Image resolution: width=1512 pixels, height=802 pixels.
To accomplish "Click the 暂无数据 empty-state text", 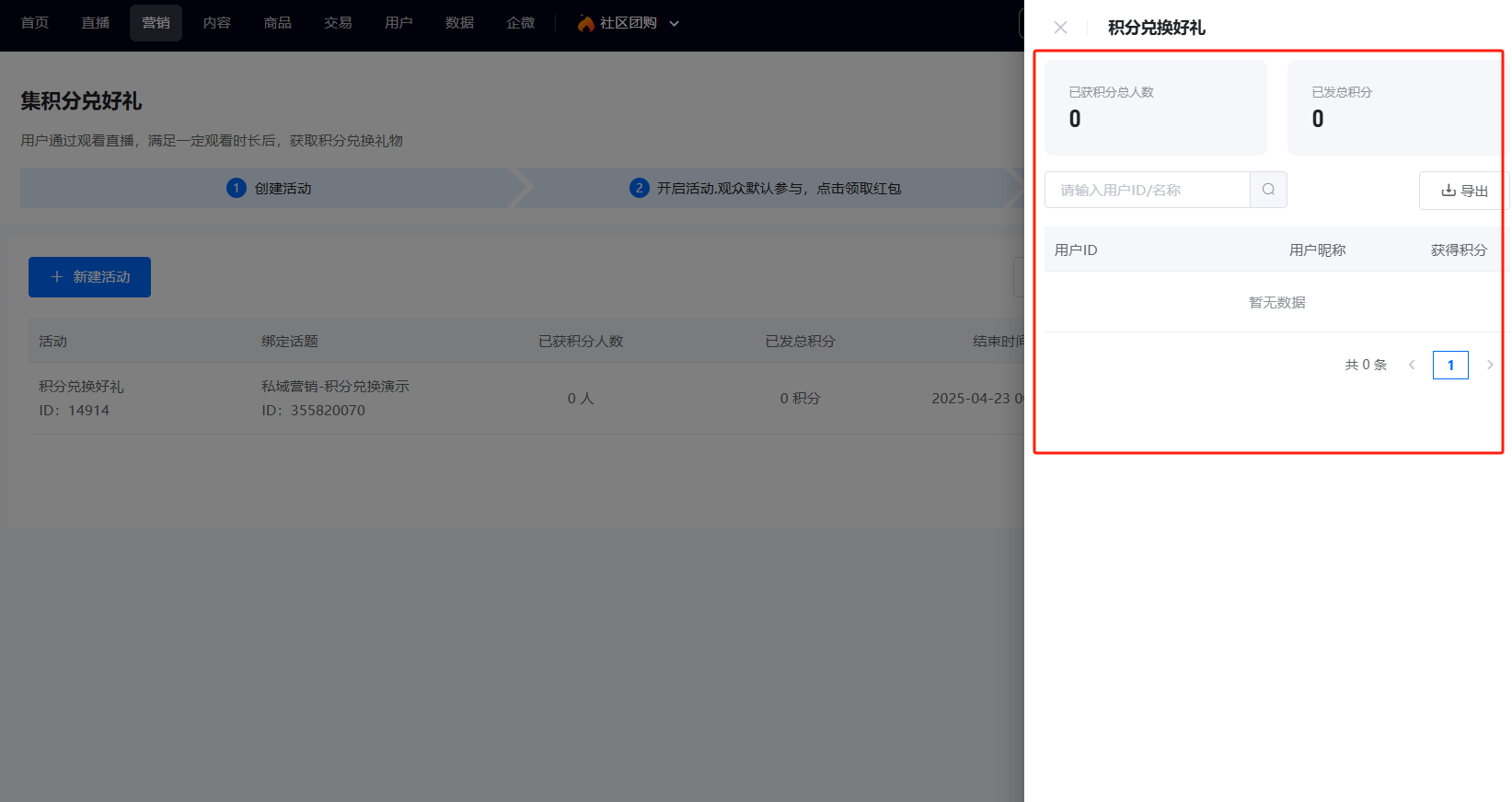I will tap(1276, 302).
